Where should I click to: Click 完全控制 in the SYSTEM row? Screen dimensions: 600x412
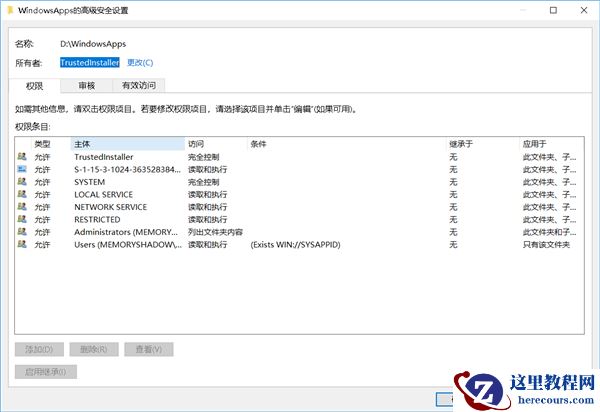click(x=204, y=182)
